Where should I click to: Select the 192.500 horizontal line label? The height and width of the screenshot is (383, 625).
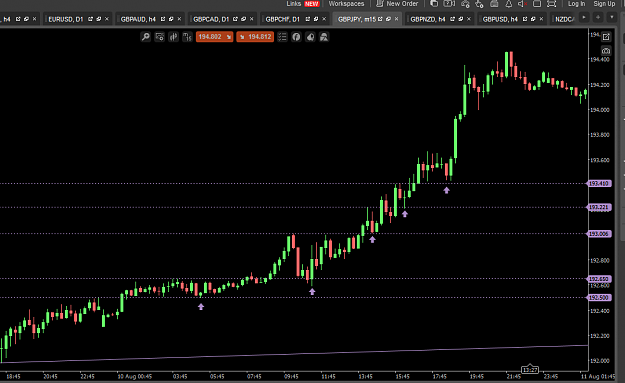[x=599, y=298]
